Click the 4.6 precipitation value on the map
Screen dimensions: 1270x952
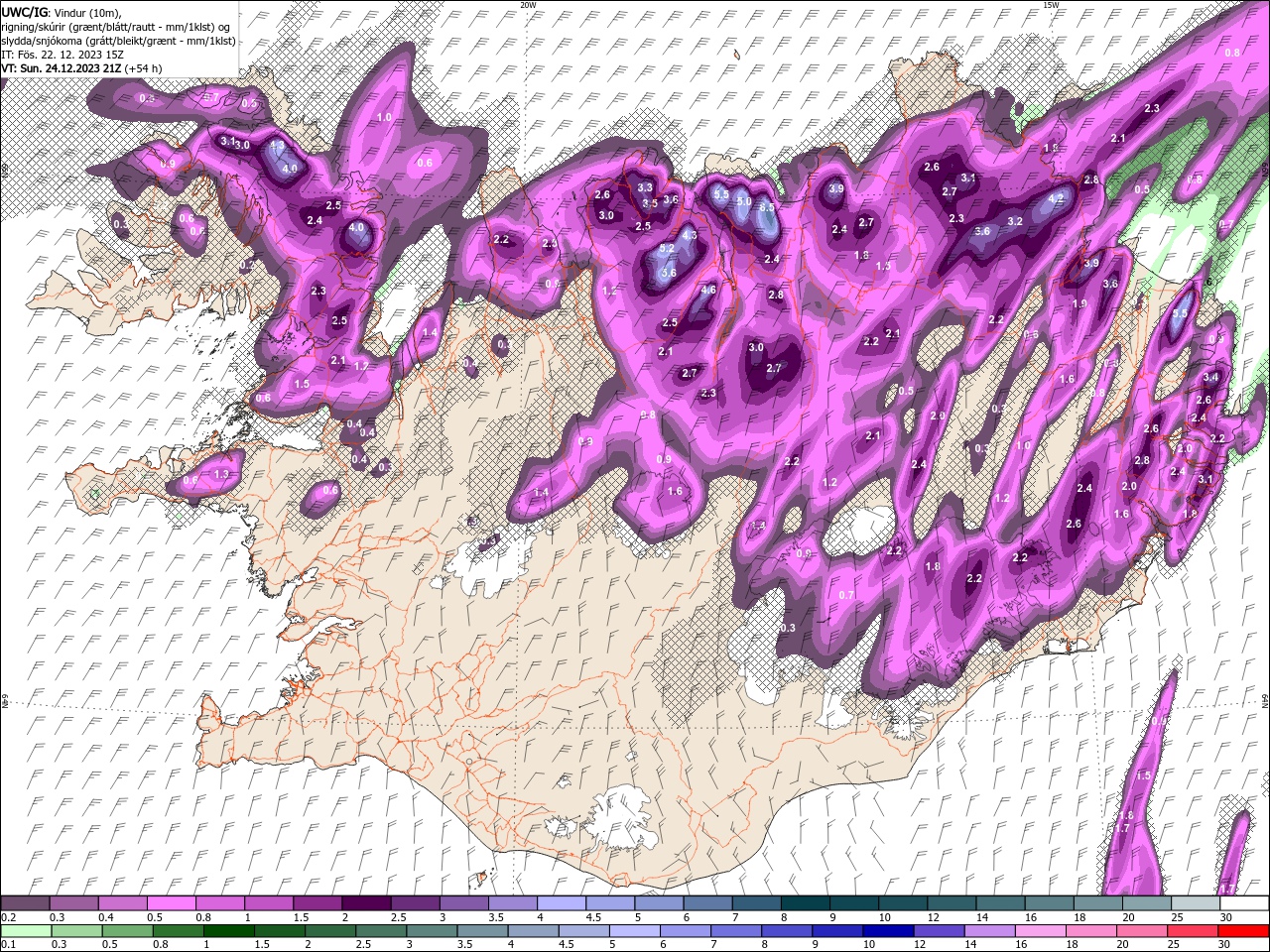708,291
